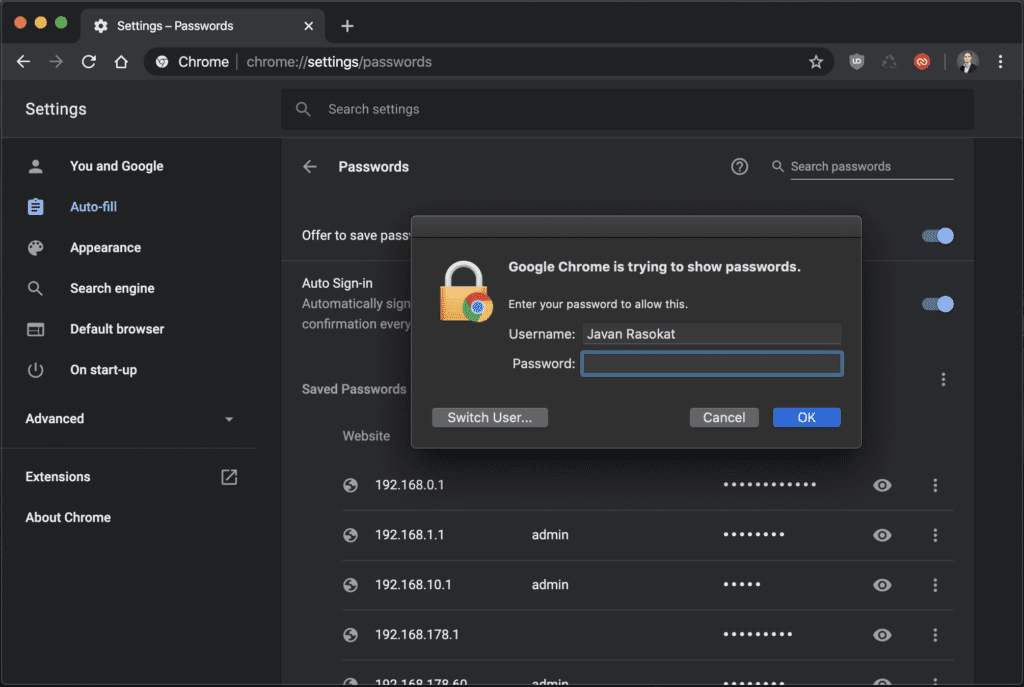Open Auto-fill settings section
Screen dimensions: 1024x687
[93, 206]
